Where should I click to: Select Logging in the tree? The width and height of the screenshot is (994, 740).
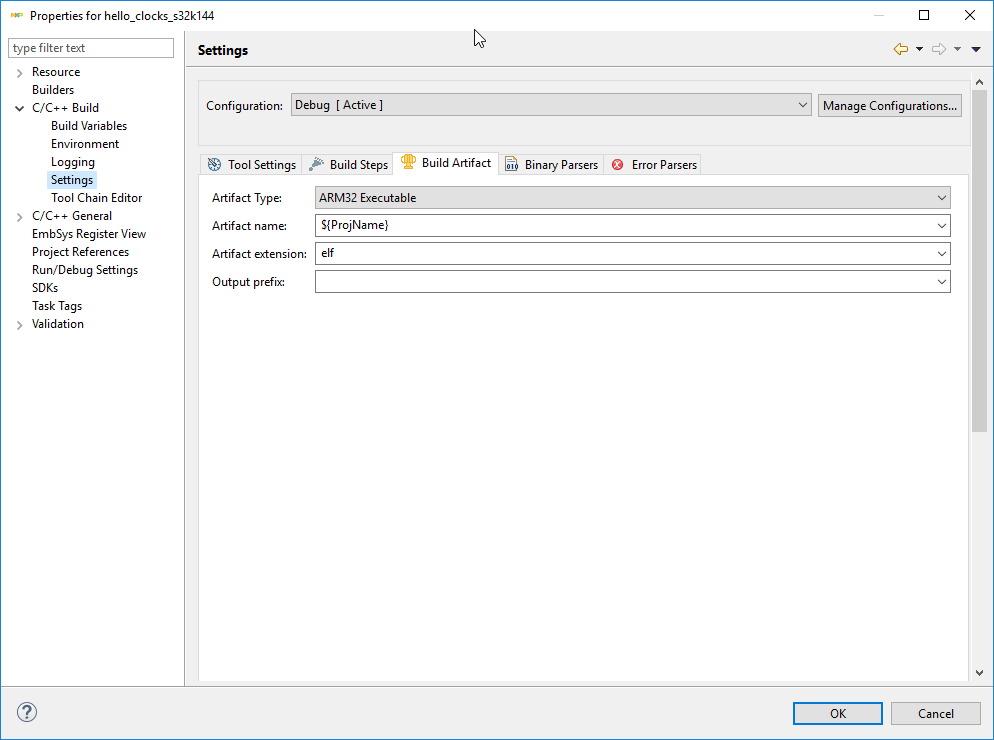pos(73,162)
